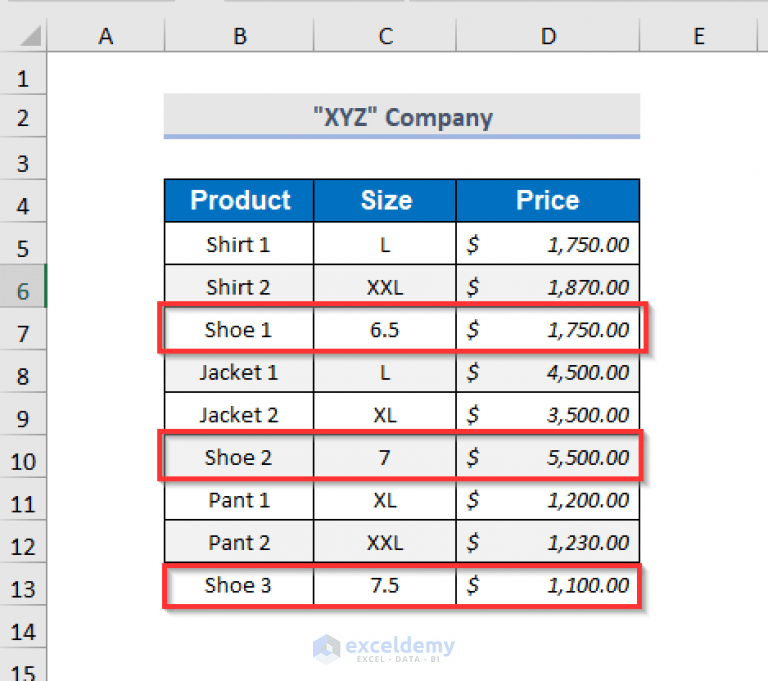Image resolution: width=768 pixels, height=681 pixels.
Task: Click the Product header cell
Action: point(239,200)
